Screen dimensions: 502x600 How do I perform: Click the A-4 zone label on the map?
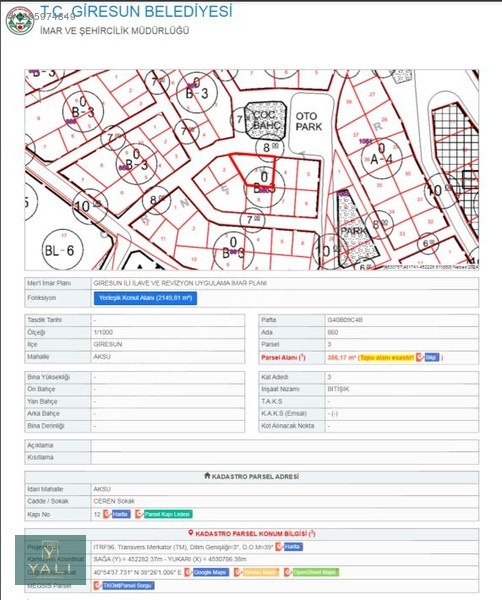click(x=381, y=158)
